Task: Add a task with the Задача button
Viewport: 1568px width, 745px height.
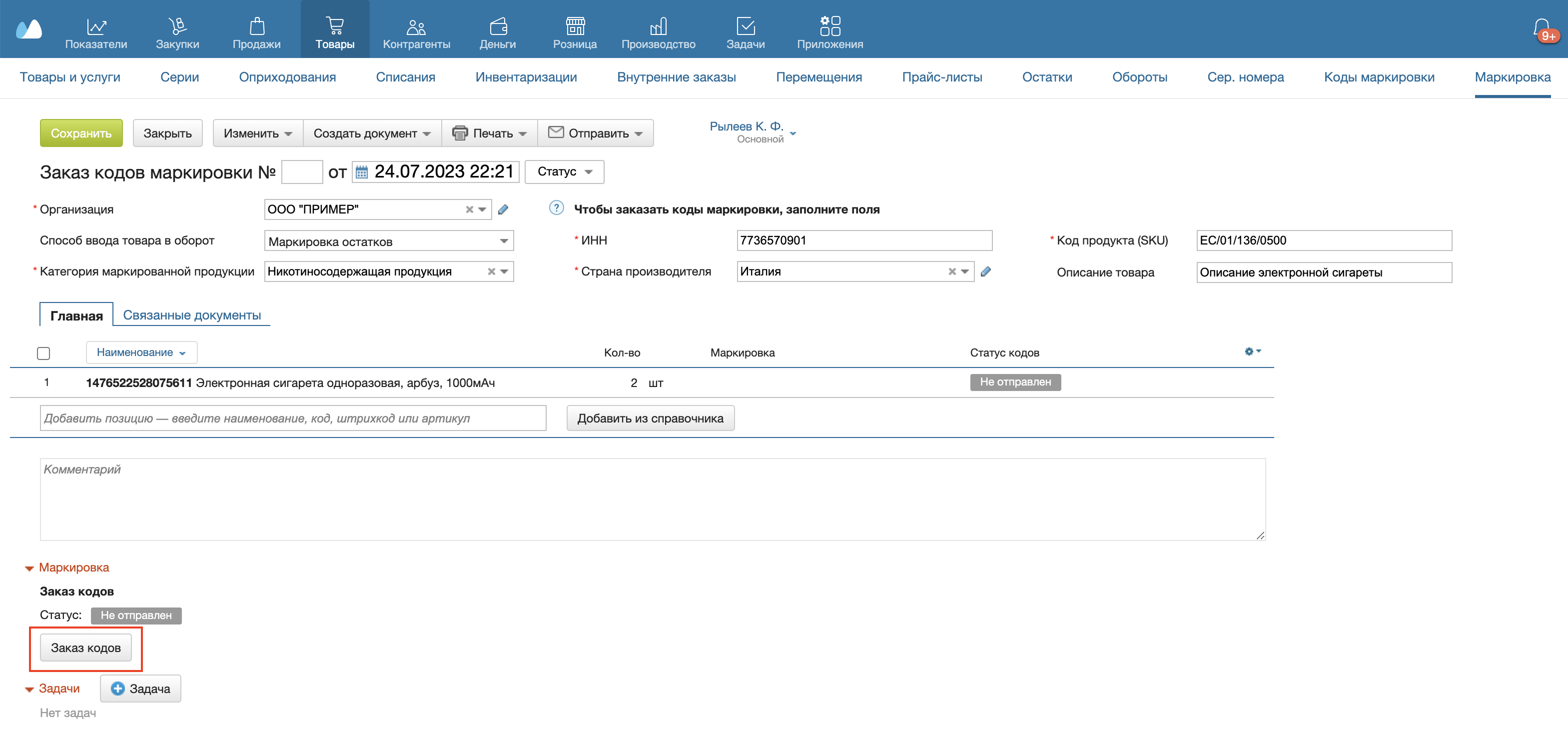Action: pyautogui.click(x=140, y=689)
